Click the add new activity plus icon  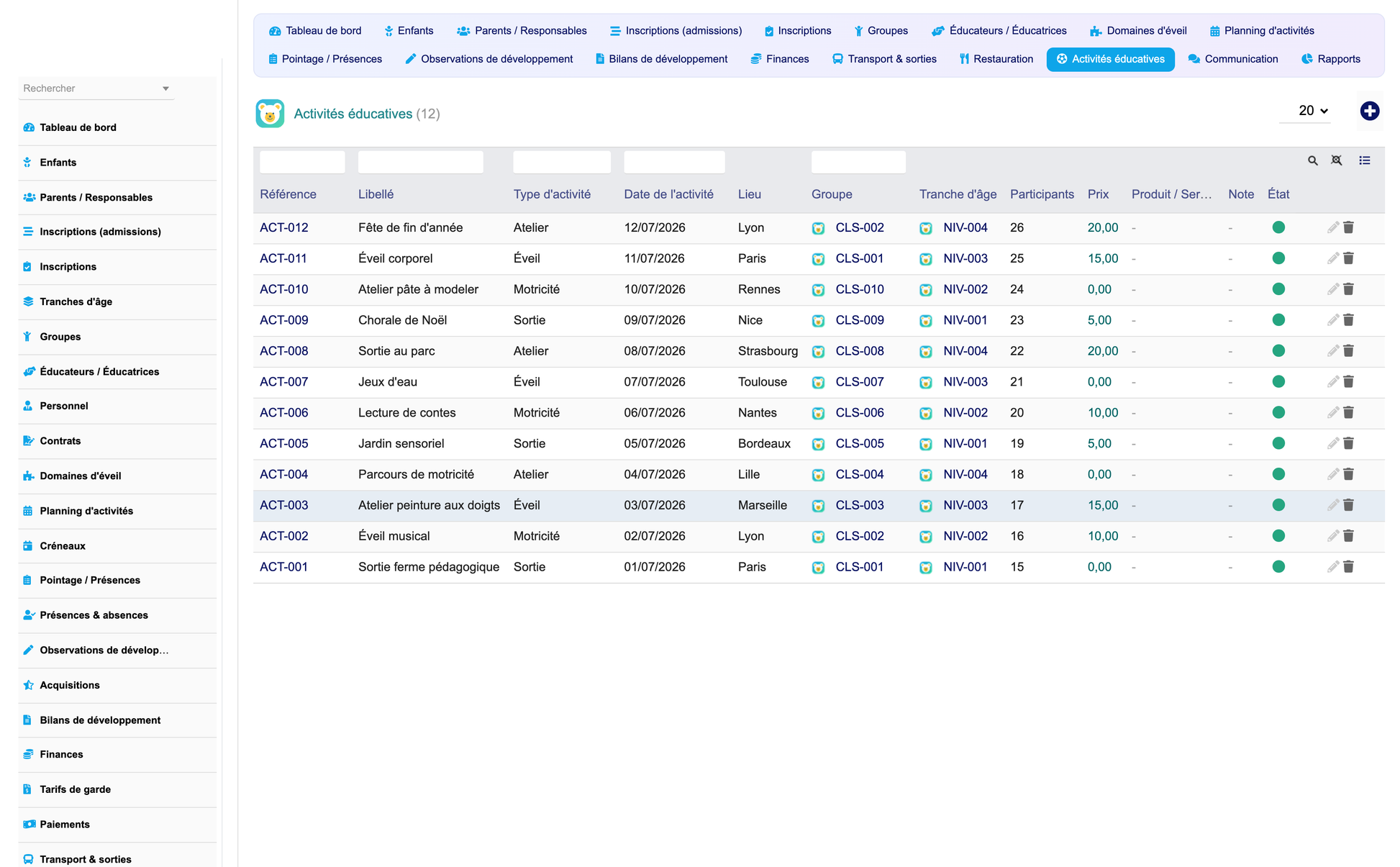[1369, 111]
